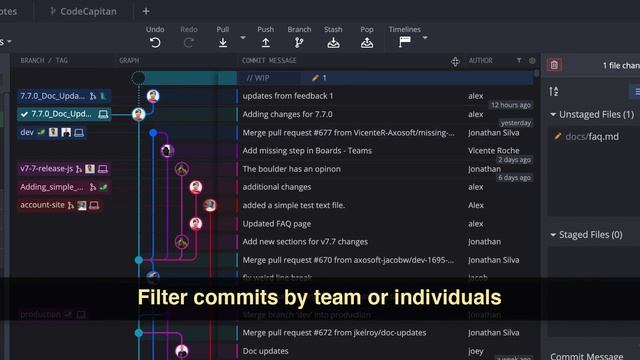Click the laptop icon on account-site branch
Image resolution: width=640 pixels, height=360 pixels.
tap(94, 205)
